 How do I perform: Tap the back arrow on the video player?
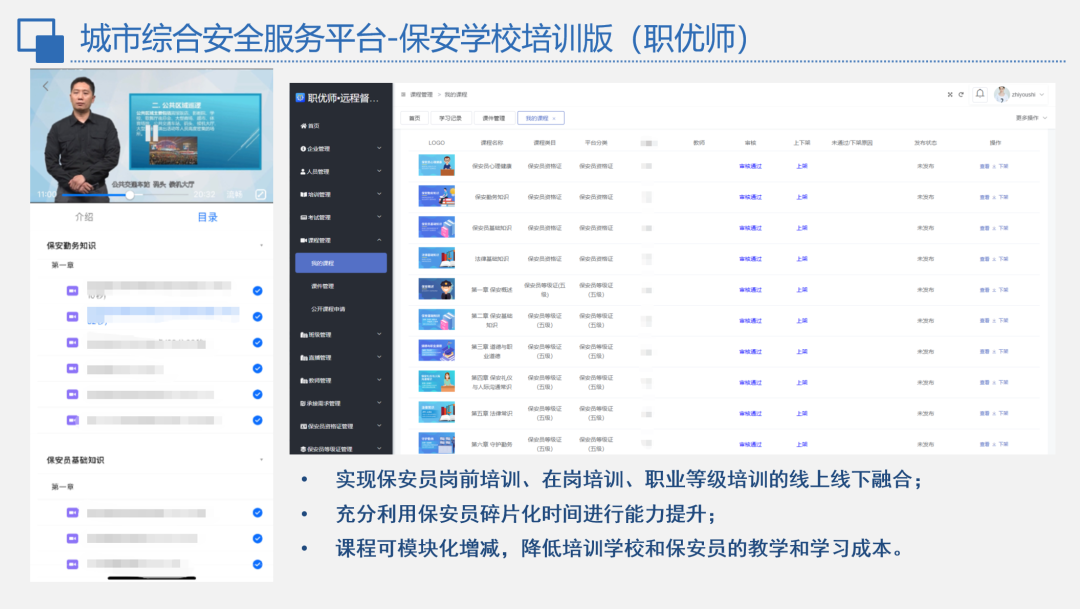(x=45, y=86)
